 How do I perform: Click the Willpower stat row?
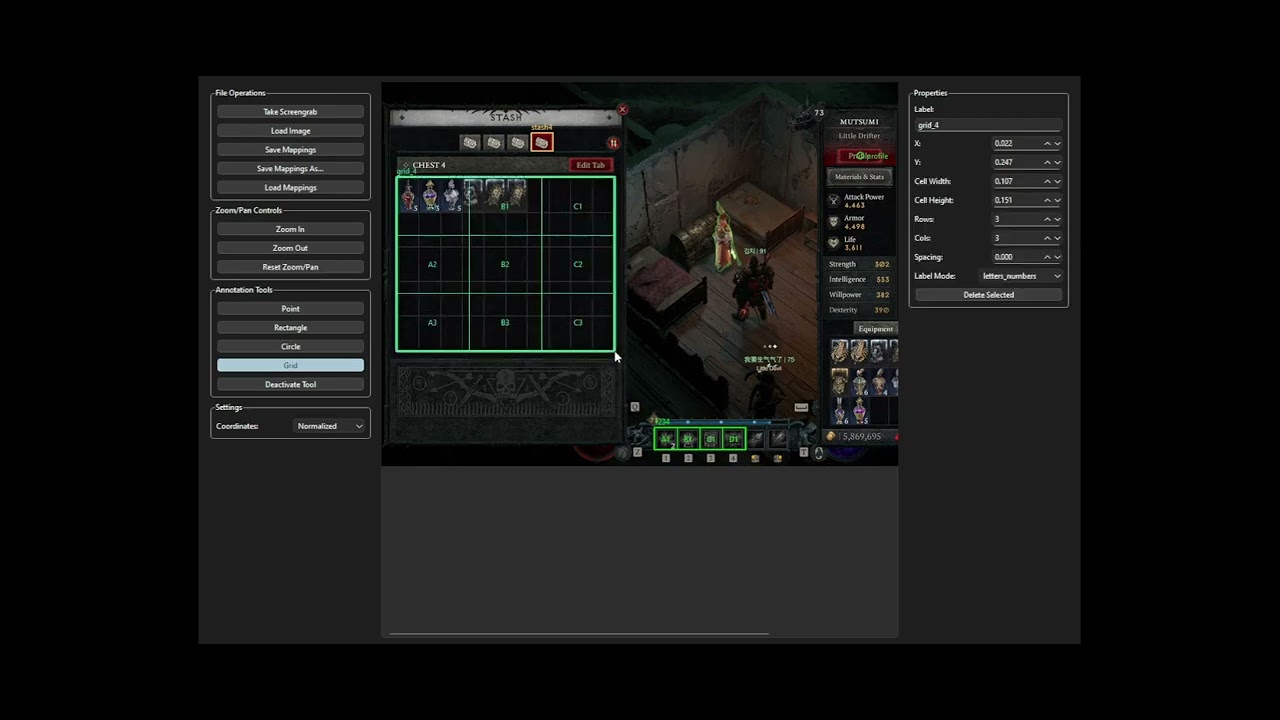pyautogui.click(x=859, y=295)
